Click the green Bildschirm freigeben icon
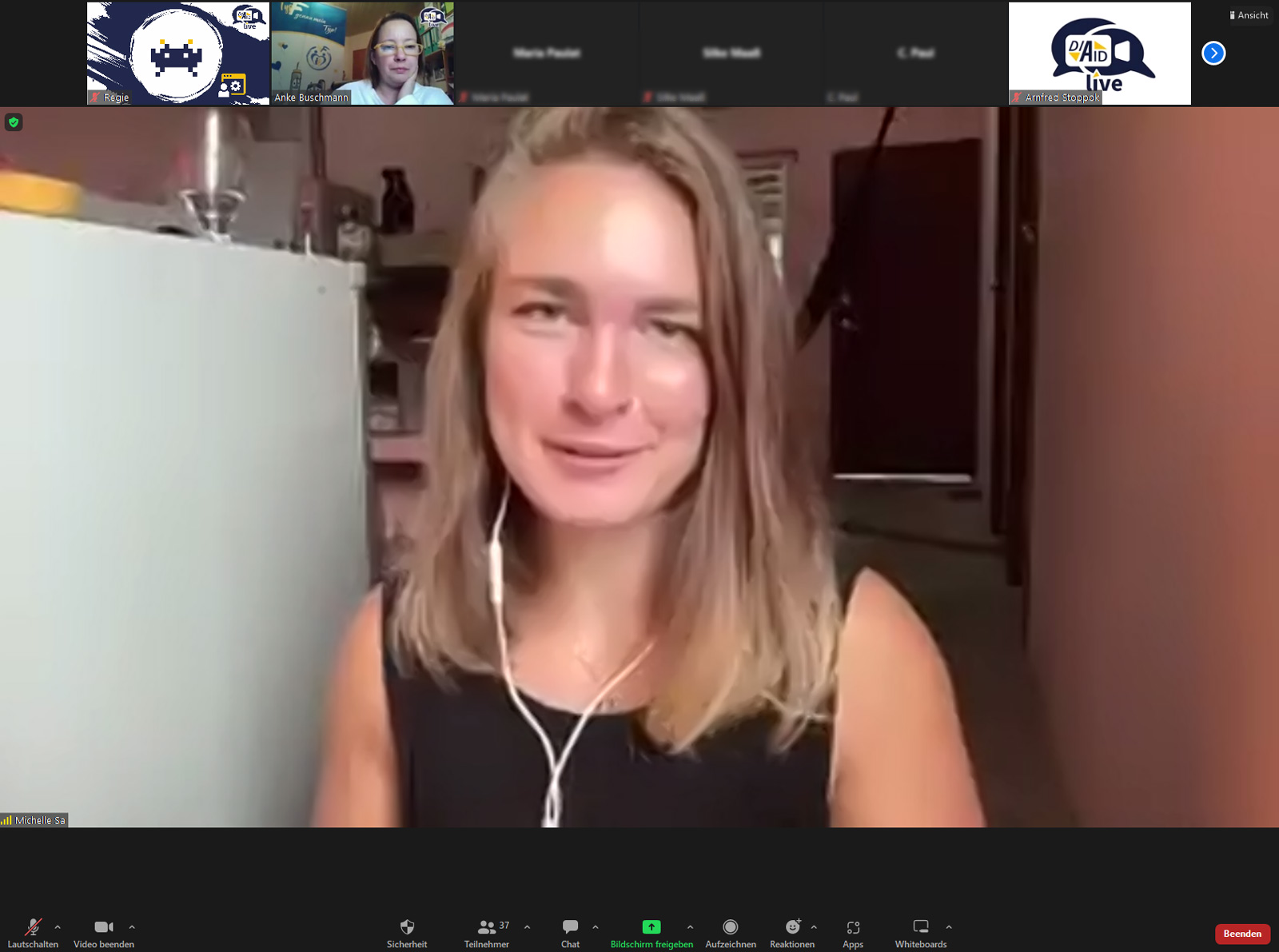 click(651, 926)
